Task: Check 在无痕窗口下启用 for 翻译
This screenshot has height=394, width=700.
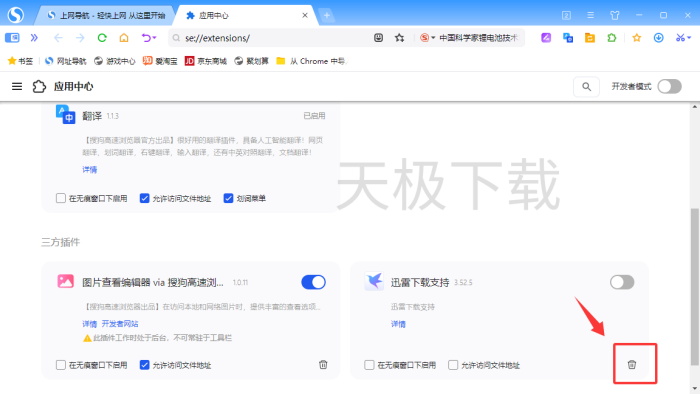Action: (x=61, y=198)
